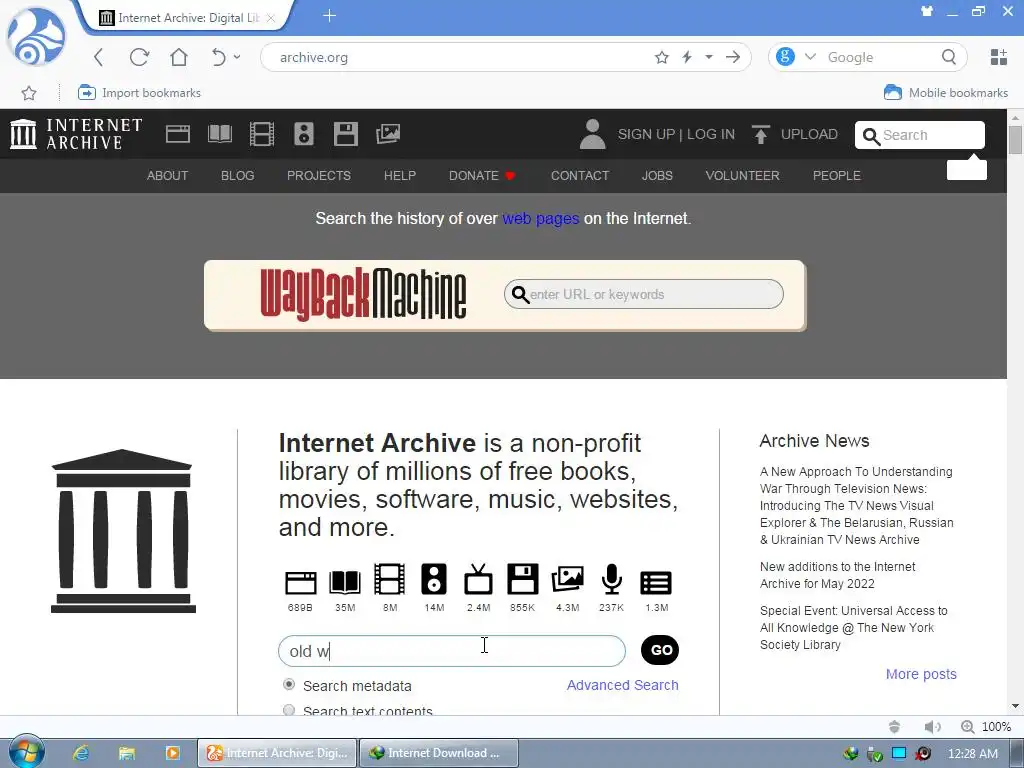Open a new tab with plus button
This screenshot has height=768, width=1024.
tap(329, 16)
